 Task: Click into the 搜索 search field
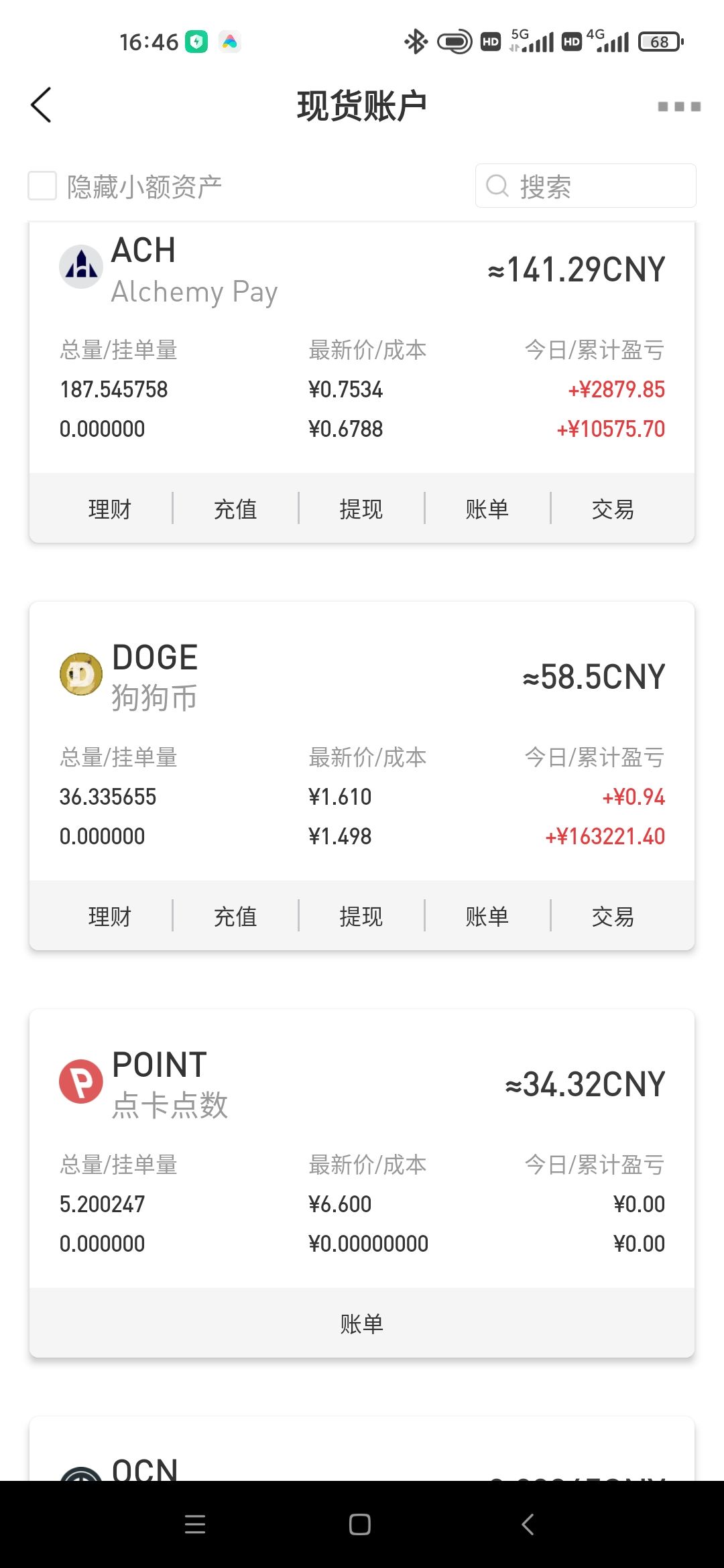[586, 186]
